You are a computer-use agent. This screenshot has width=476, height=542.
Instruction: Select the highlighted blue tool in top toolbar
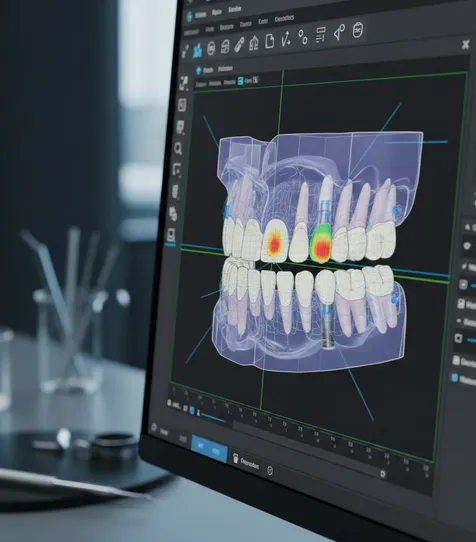click(197, 51)
